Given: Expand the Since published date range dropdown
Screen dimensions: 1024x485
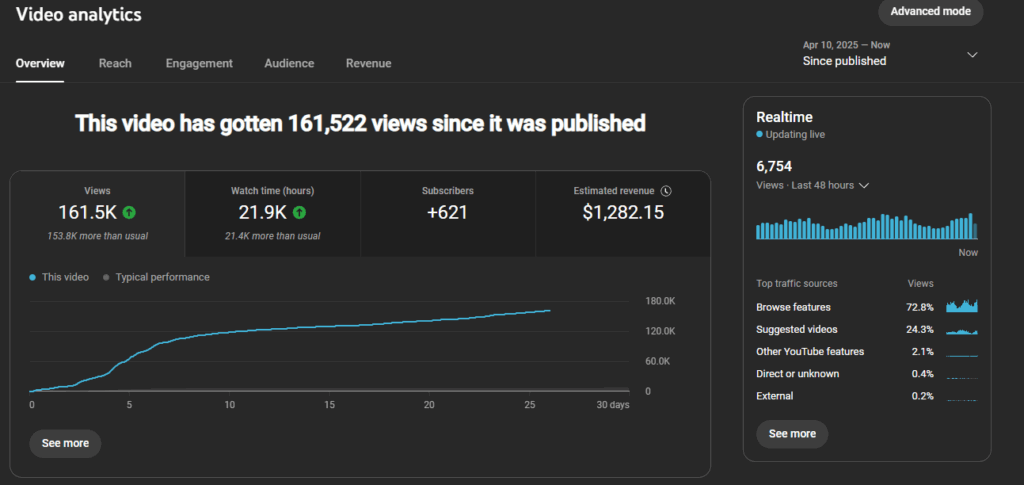Looking at the screenshot, I should pos(971,55).
